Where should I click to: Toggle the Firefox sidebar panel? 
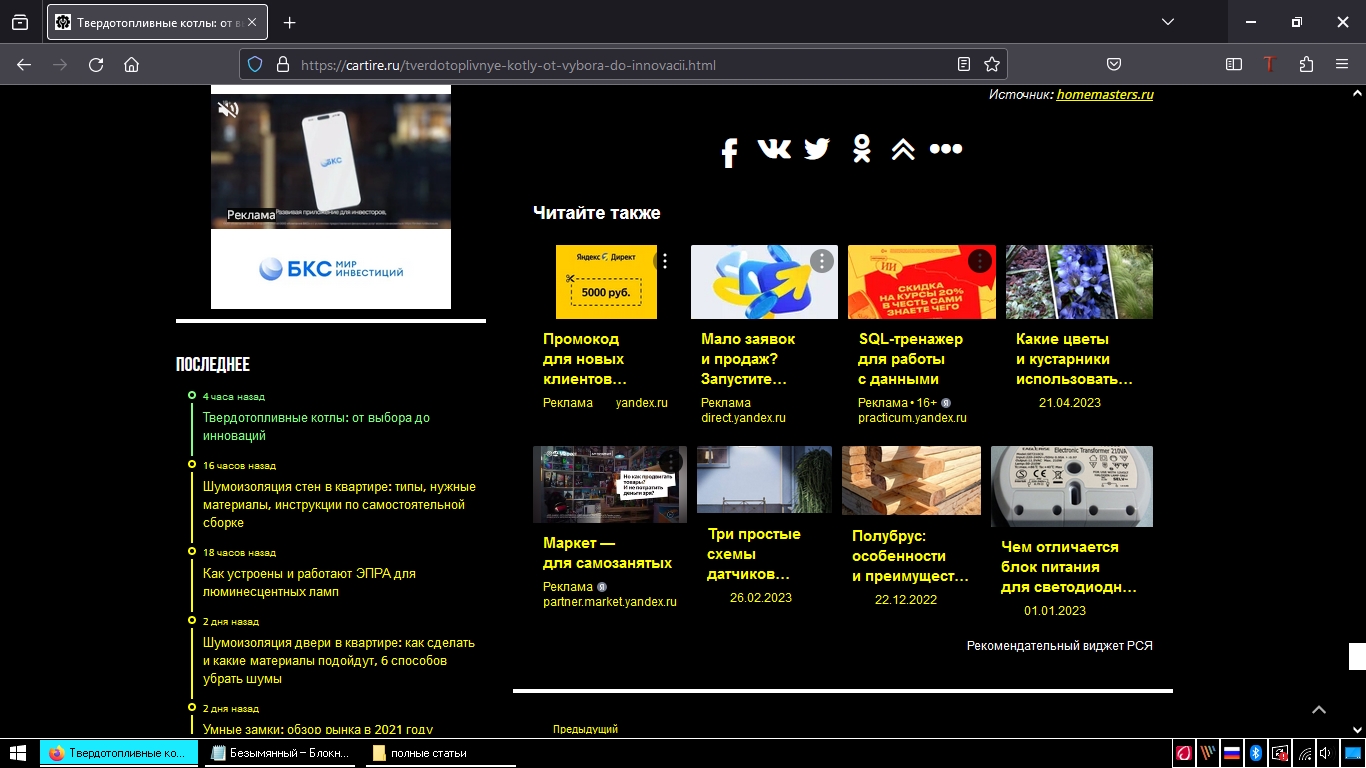point(1234,64)
